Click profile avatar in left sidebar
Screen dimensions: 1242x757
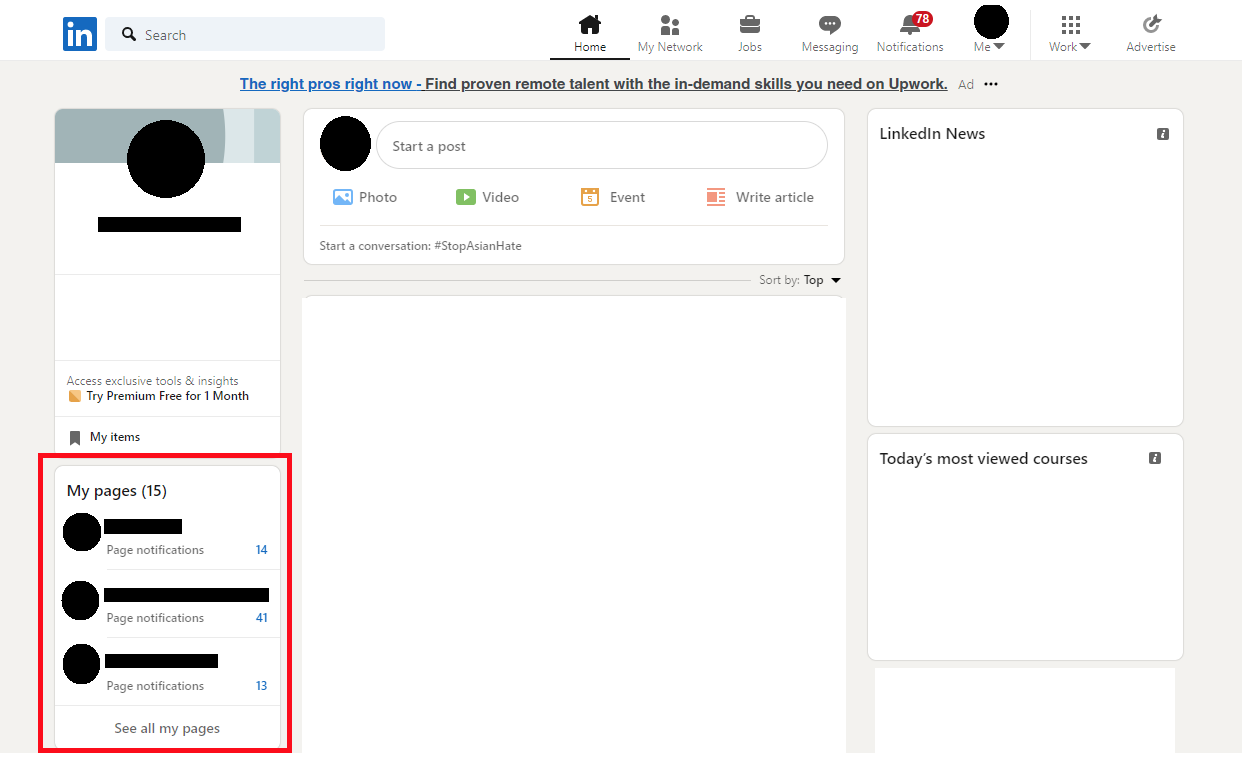(166, 159)
